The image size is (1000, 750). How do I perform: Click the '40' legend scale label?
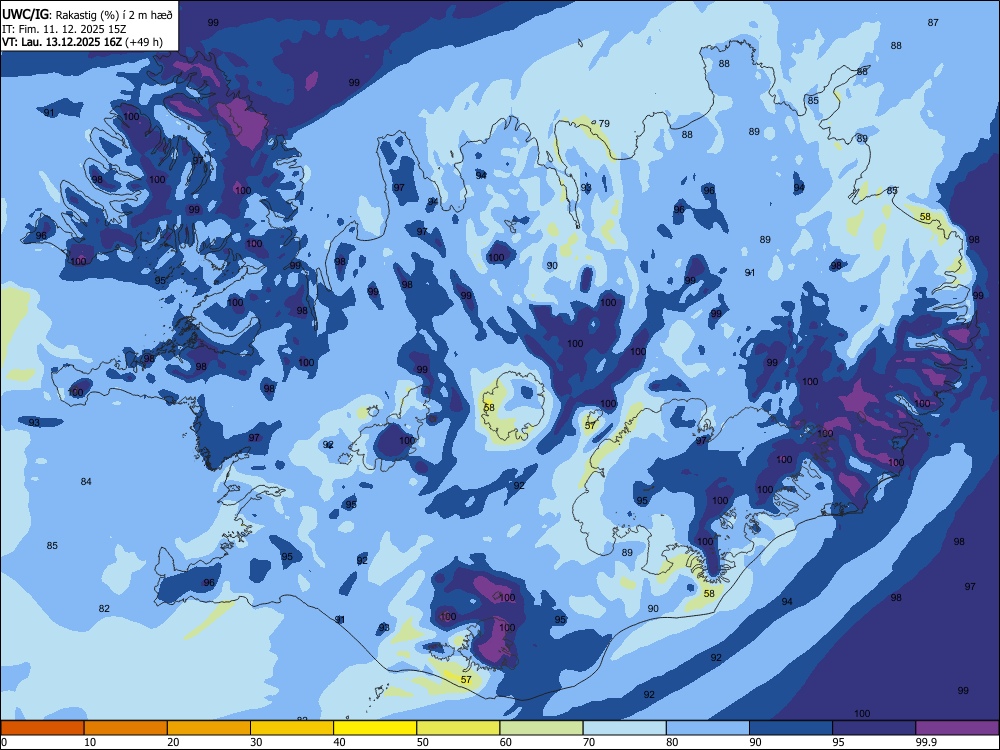(x=339, y=742)
